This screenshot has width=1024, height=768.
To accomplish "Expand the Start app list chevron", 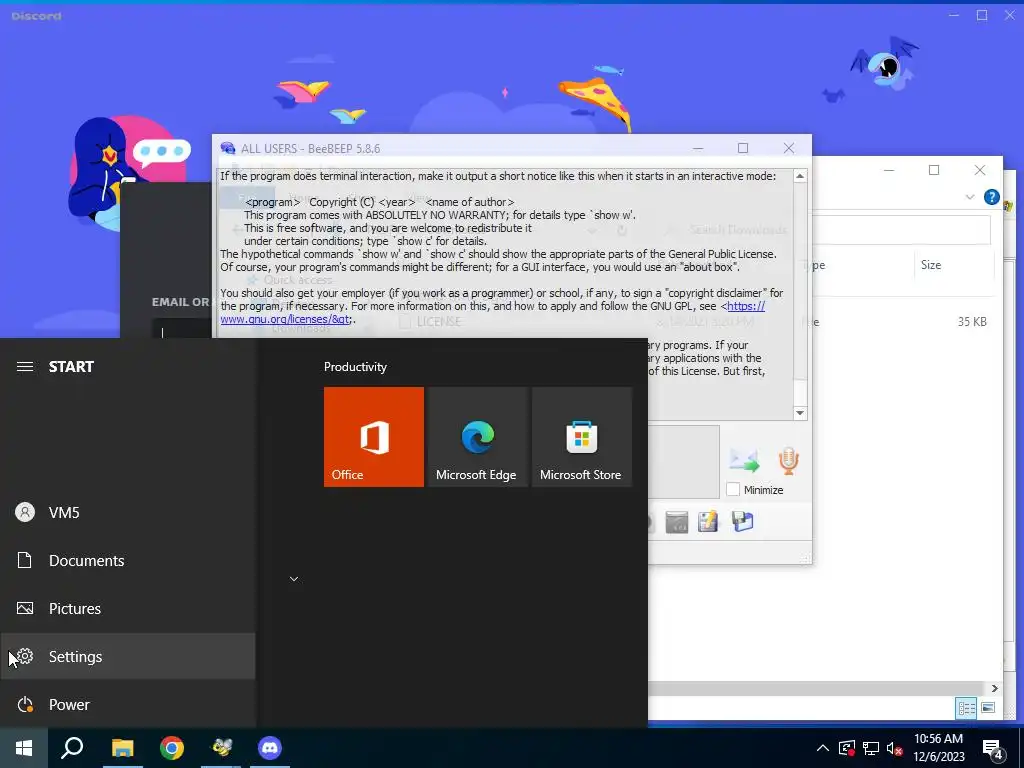I will (x=294, y=579).
